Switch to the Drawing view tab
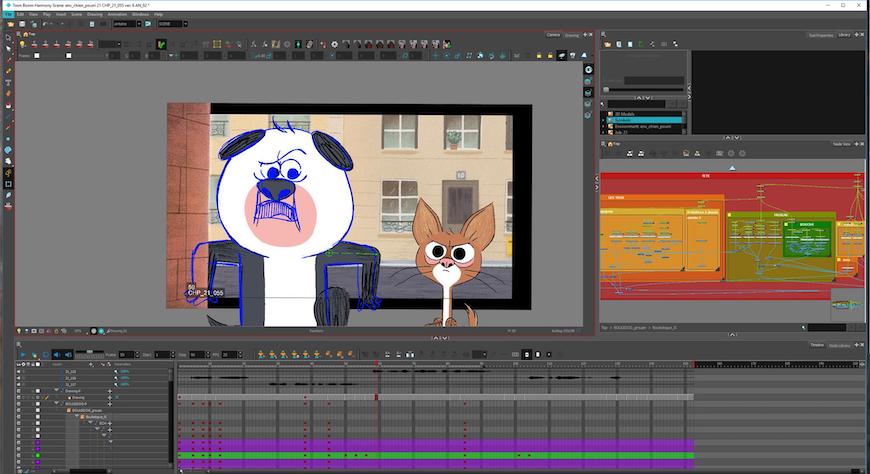The image size is (870, 474). [571, 35]
